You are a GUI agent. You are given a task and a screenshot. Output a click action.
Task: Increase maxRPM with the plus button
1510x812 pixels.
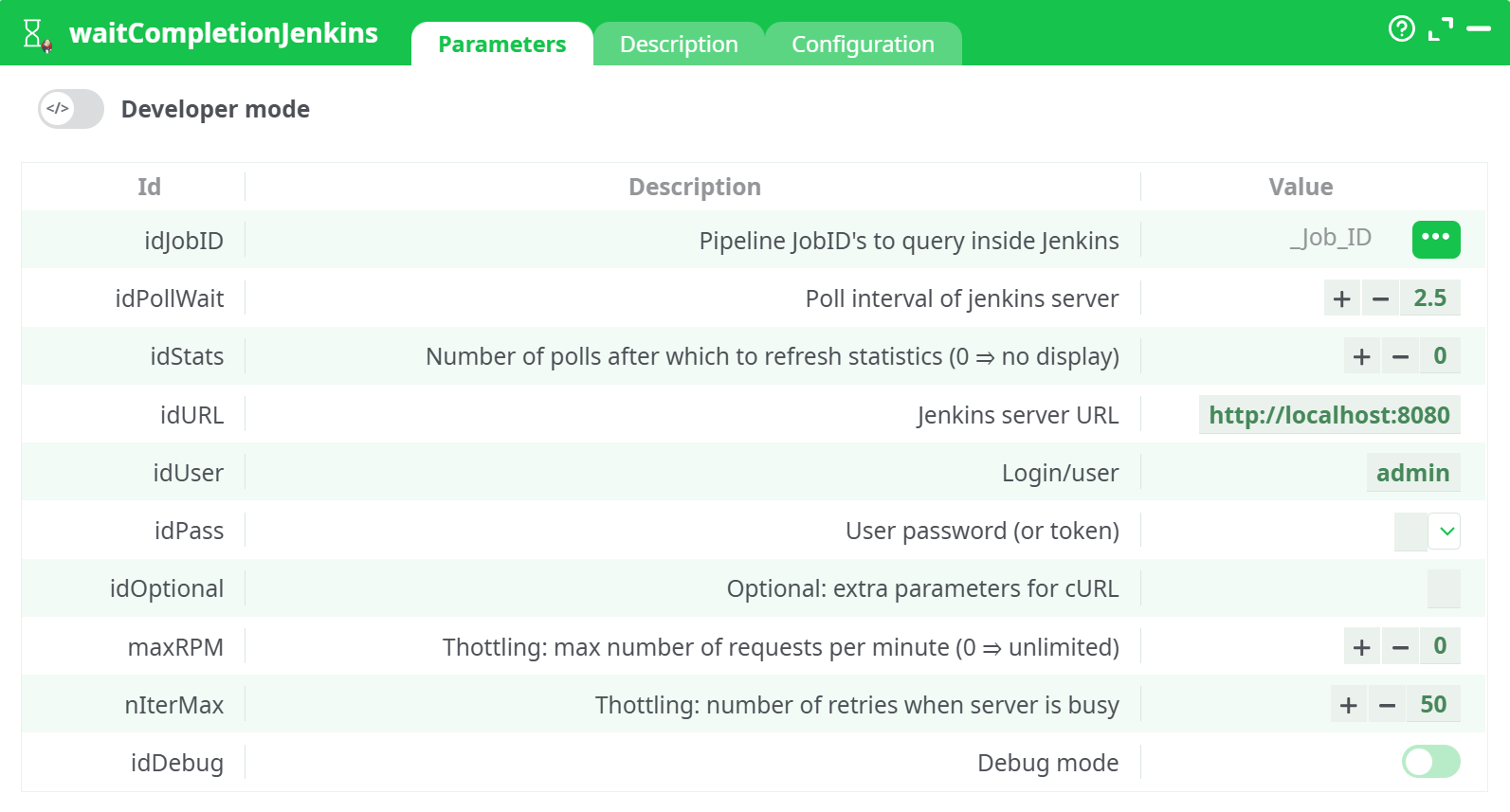(1362, 646)
